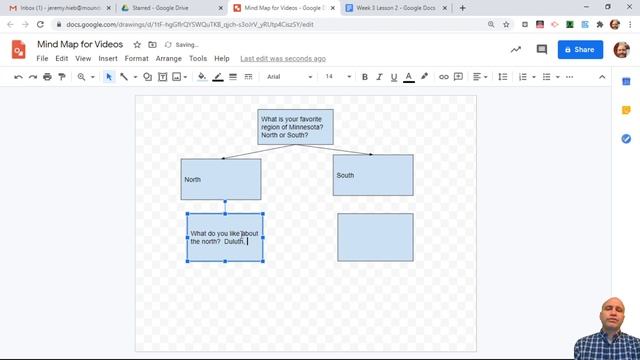Open the Format menu
This screenshot has height=360, width=640.
coord(136,58)
